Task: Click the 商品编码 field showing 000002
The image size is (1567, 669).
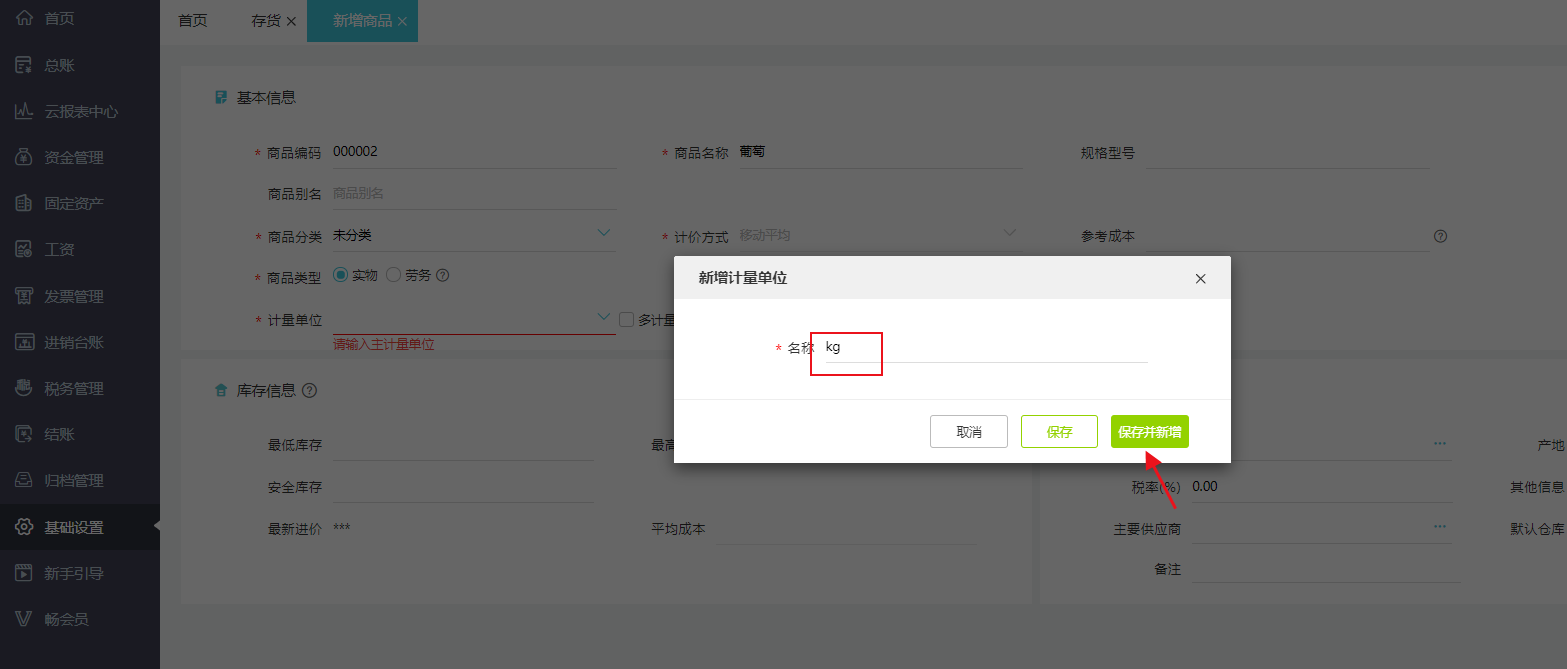Action: pos(474,152)
